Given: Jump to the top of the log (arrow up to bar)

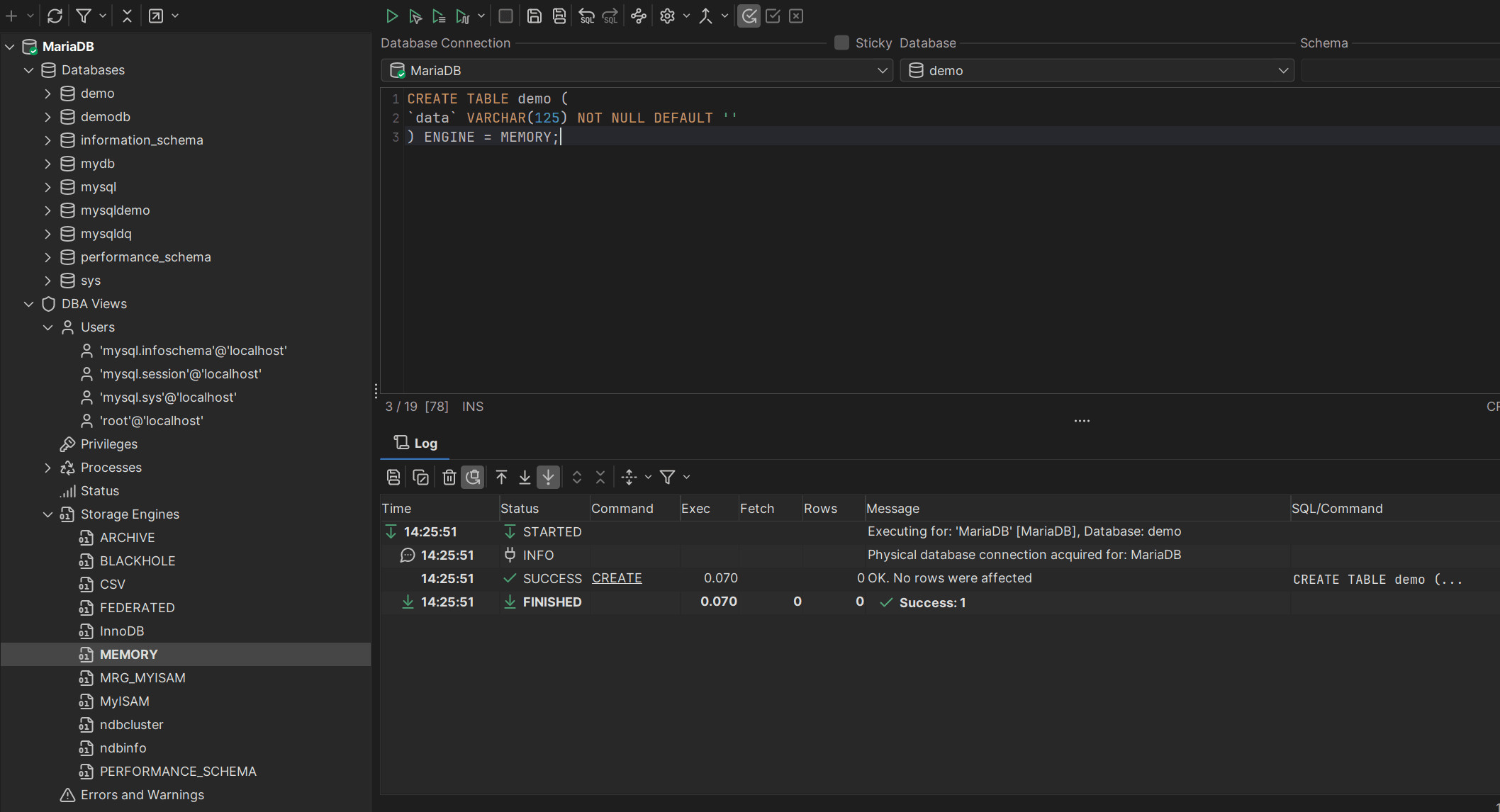Looking at the screenshot, I should [501, 477].
